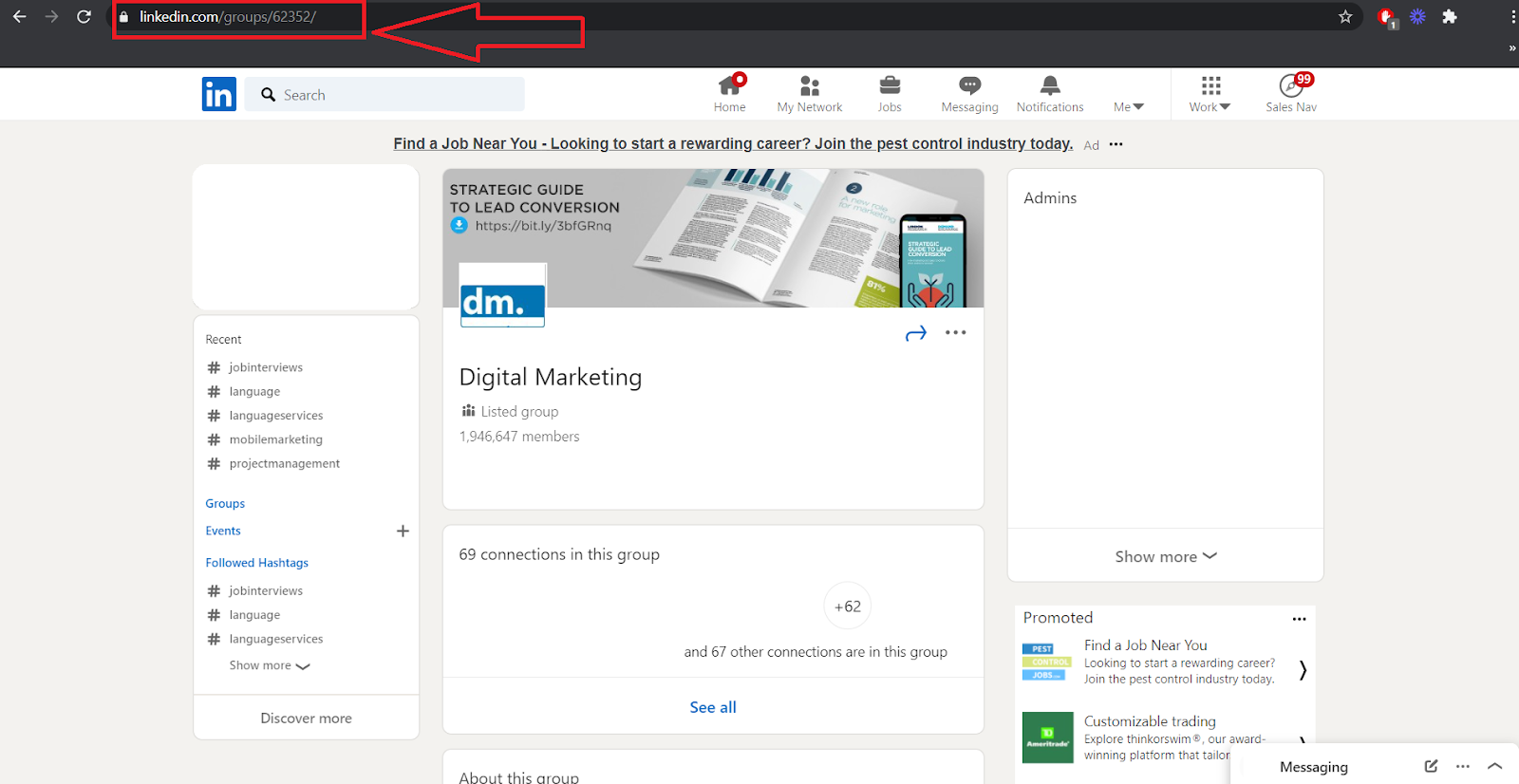Viewport: 1519px width, 784px height.
Task: Compose a new message in Messaging bar
Action: tap(1432, 766)
